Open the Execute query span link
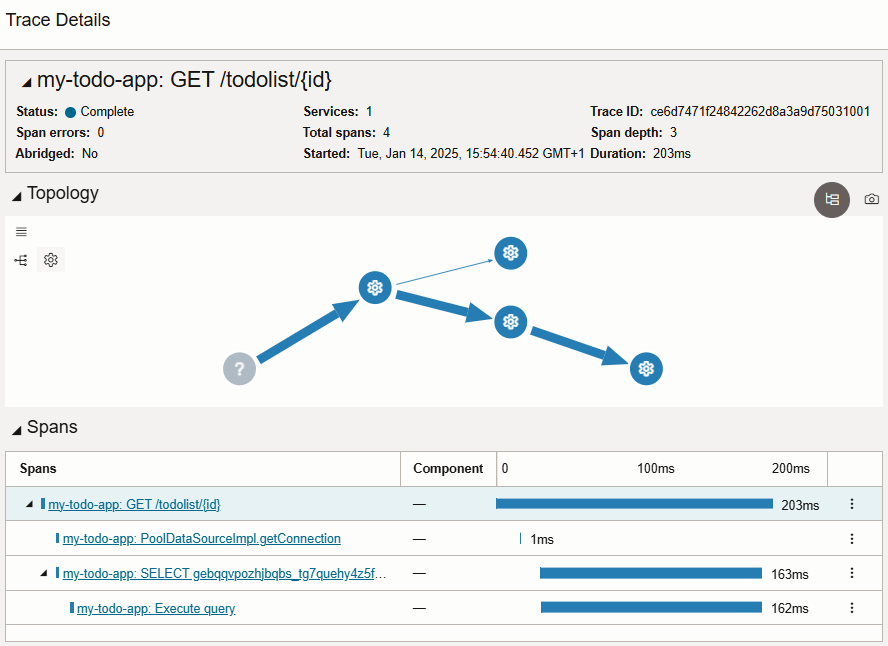This screenshot has width=888, height=646. click(153, 608)
